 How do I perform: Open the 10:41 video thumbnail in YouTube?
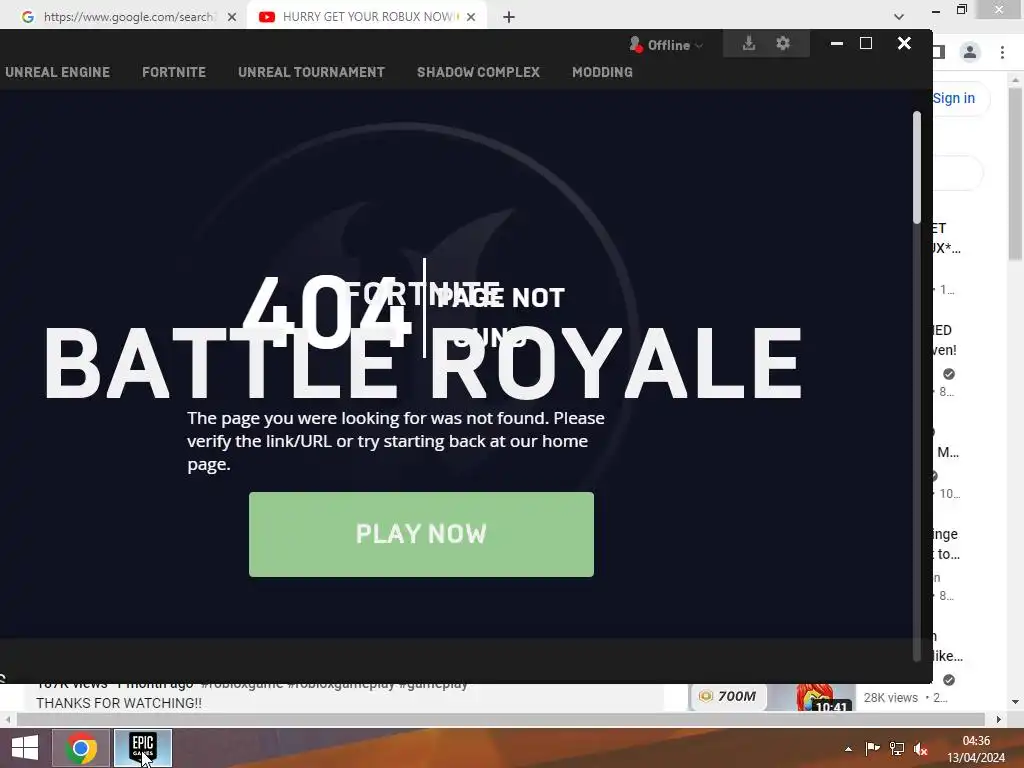point(772,697)
